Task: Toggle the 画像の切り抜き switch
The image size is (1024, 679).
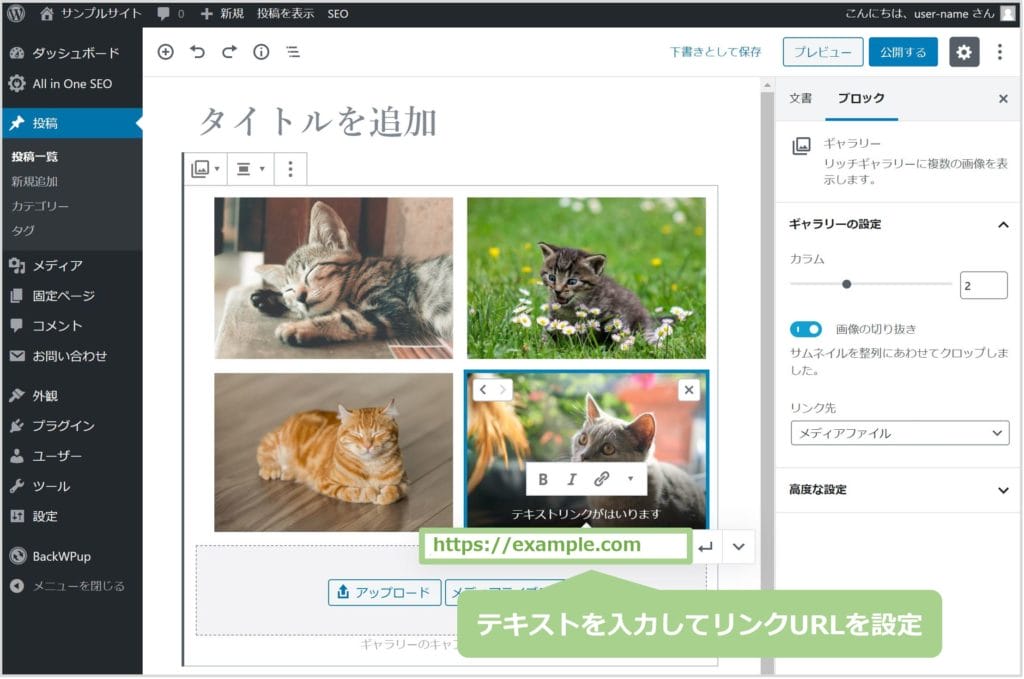Action: pos(806,329)
